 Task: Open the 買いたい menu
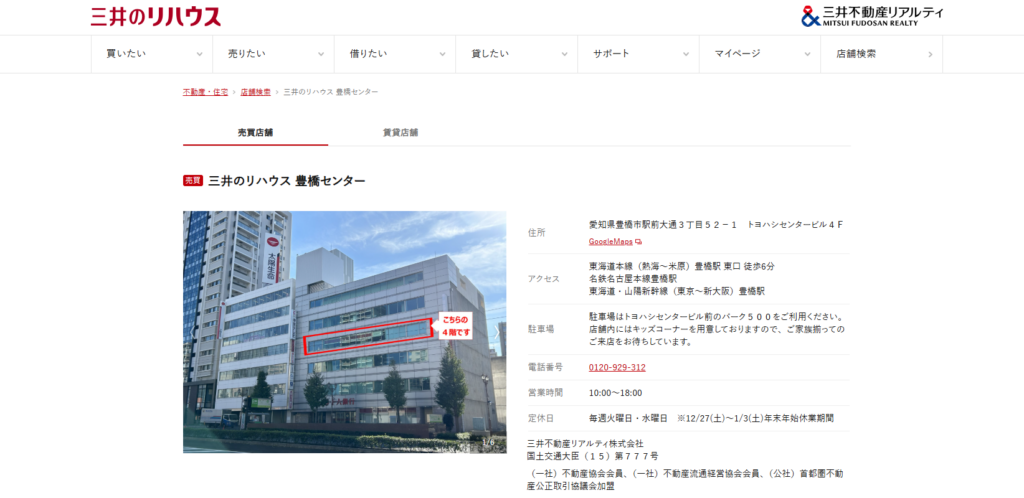(x=152, y=54)
